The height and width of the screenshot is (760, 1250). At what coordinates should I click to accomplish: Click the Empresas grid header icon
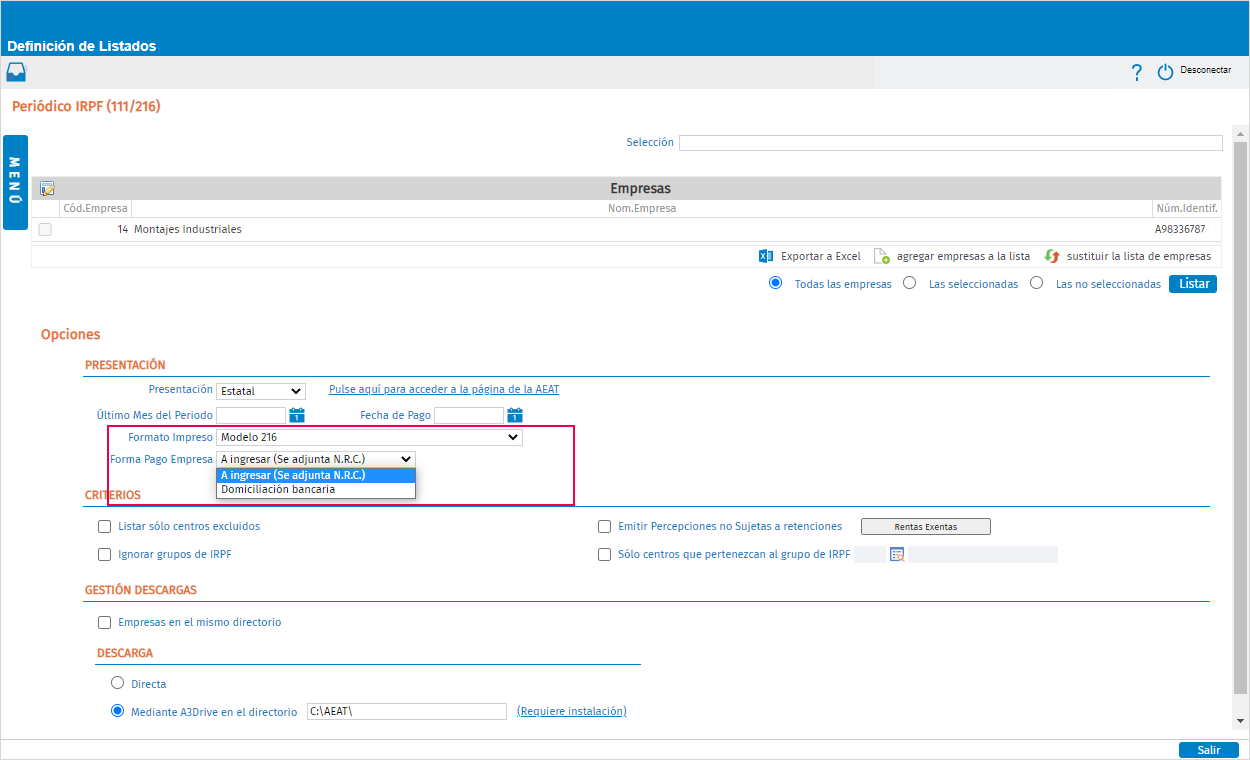[47, 188]
